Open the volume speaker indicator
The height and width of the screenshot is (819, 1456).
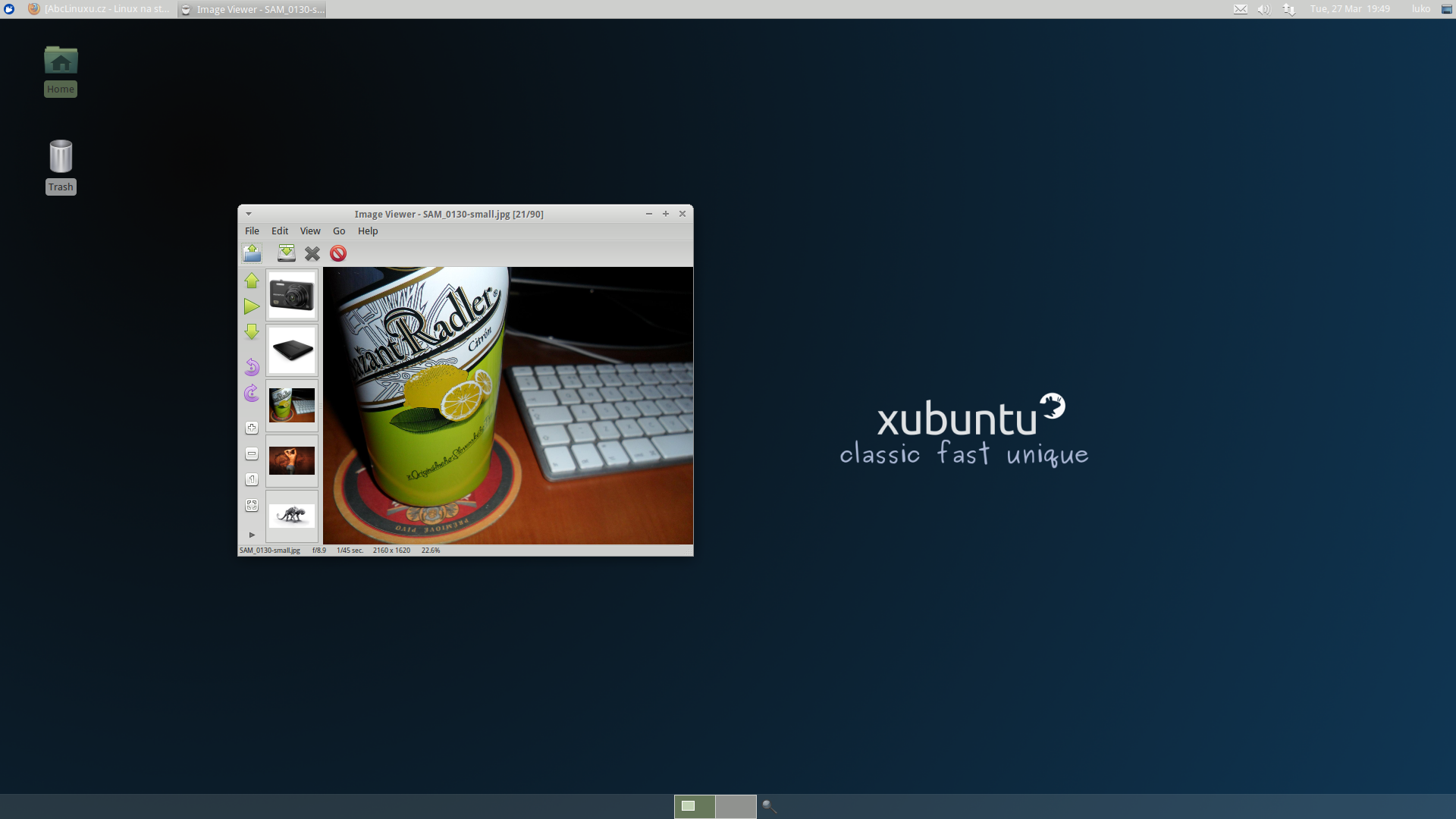[1263, 9]
